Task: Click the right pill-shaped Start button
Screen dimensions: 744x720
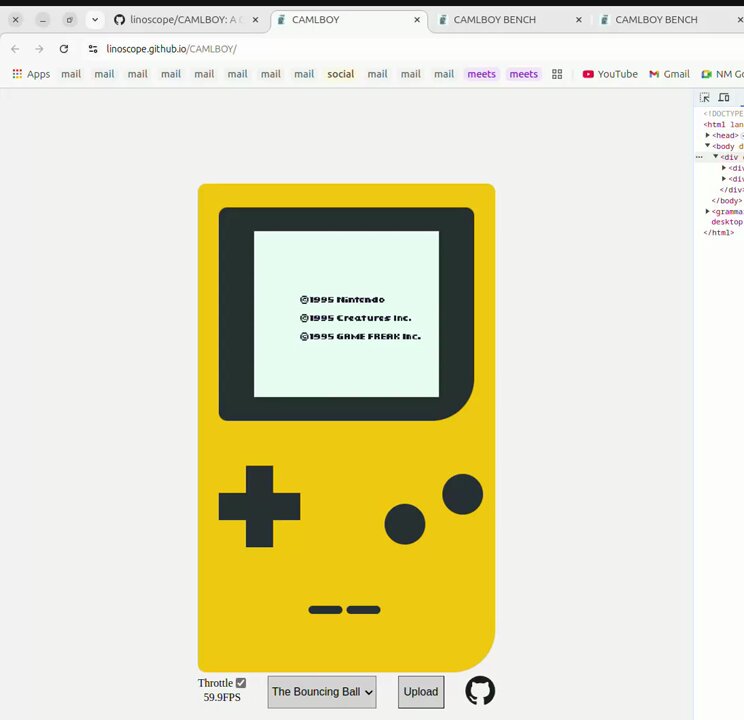Action: (363, 610)
